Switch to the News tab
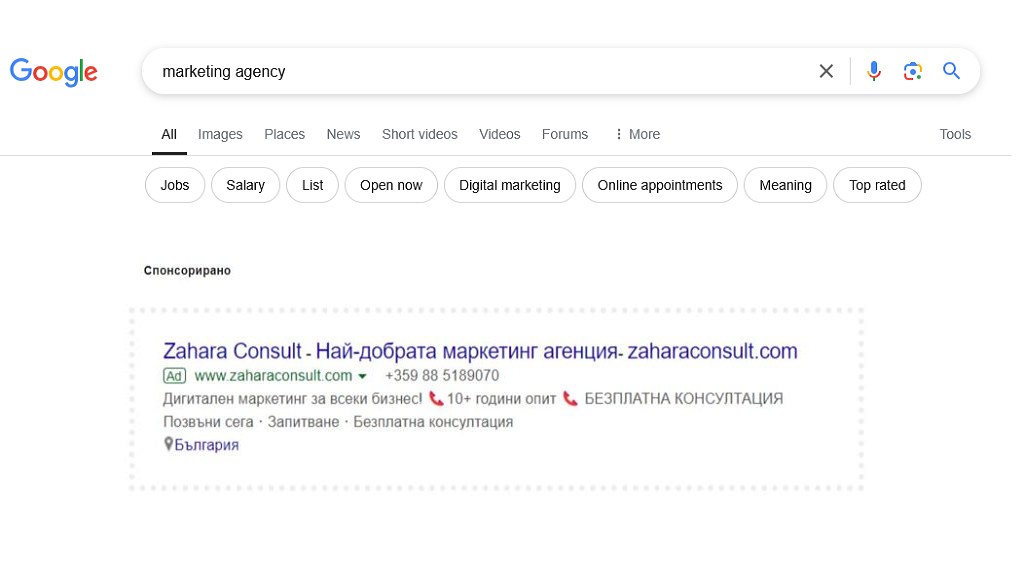Screen dimensions: 1024x576 343,134
